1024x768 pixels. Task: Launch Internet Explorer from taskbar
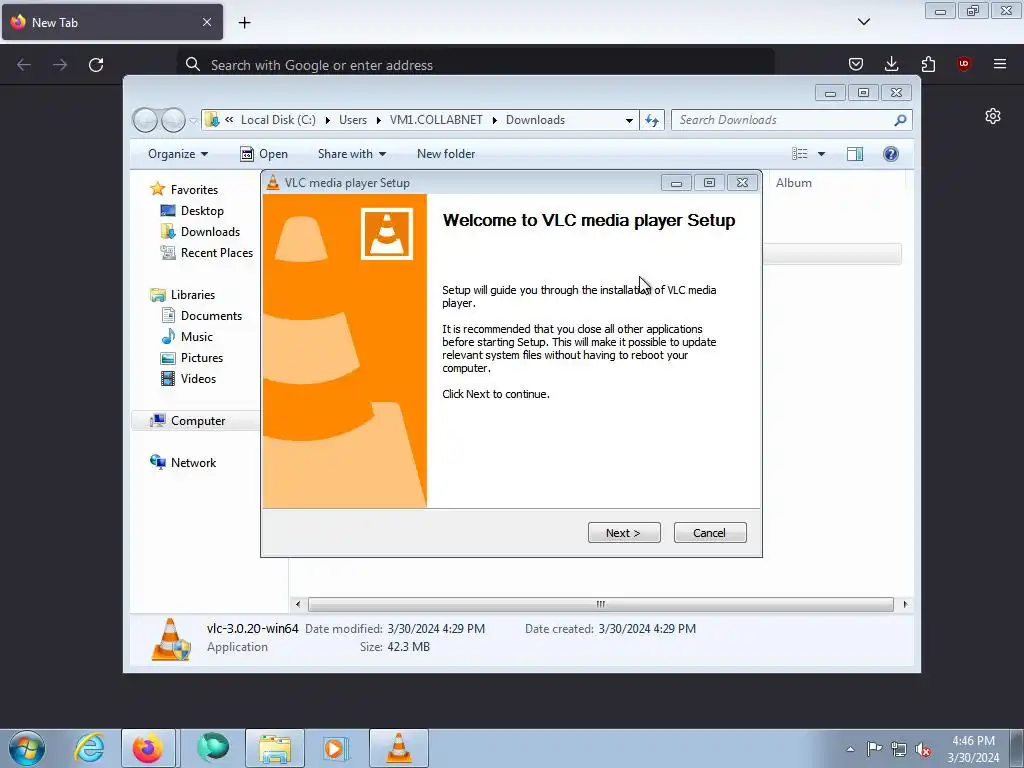[x=89, y=748]
